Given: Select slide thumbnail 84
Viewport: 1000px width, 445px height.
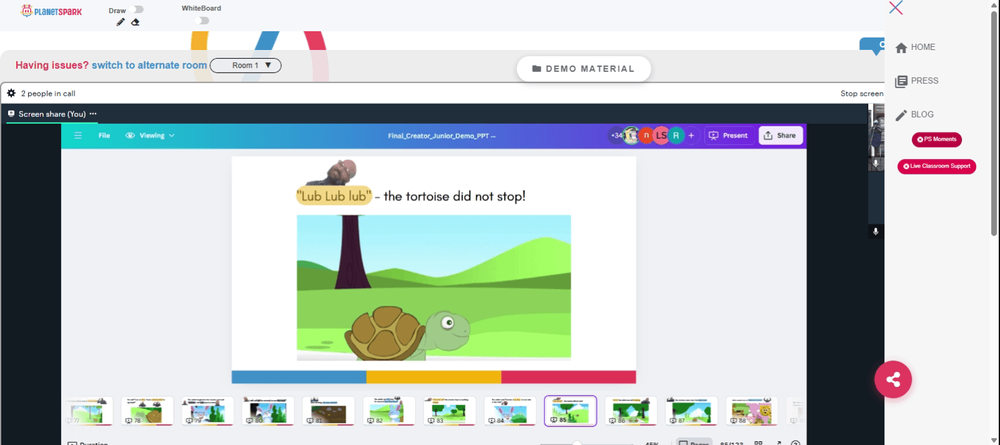Looking at the screenshot, I should [510, 411].
